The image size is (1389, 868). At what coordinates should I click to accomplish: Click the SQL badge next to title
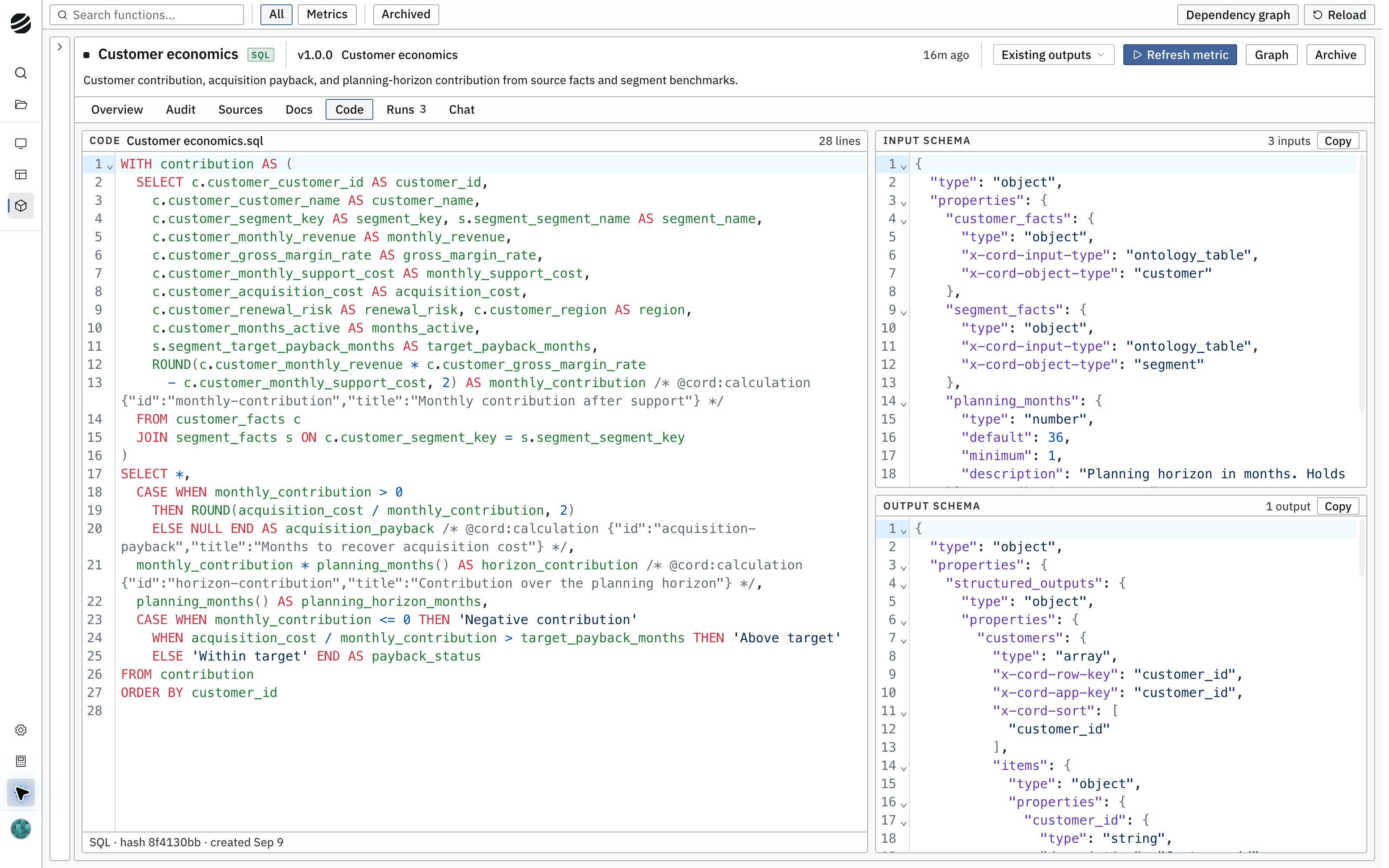click(x=260, y=55)
